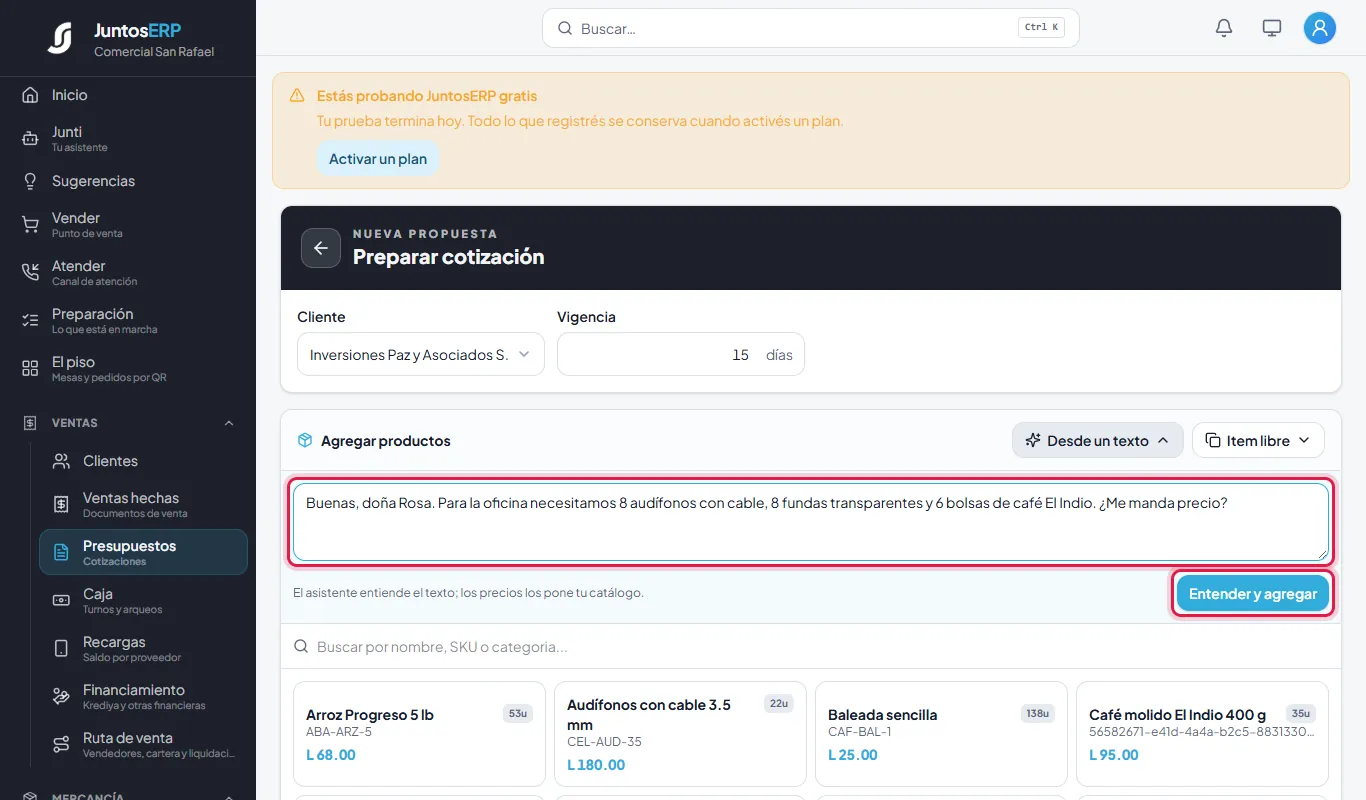Image resolution: width=1366 pixels, height=800 pixels.
Task: Collapse the Desde un texto panel
Action: [1098, 440]
